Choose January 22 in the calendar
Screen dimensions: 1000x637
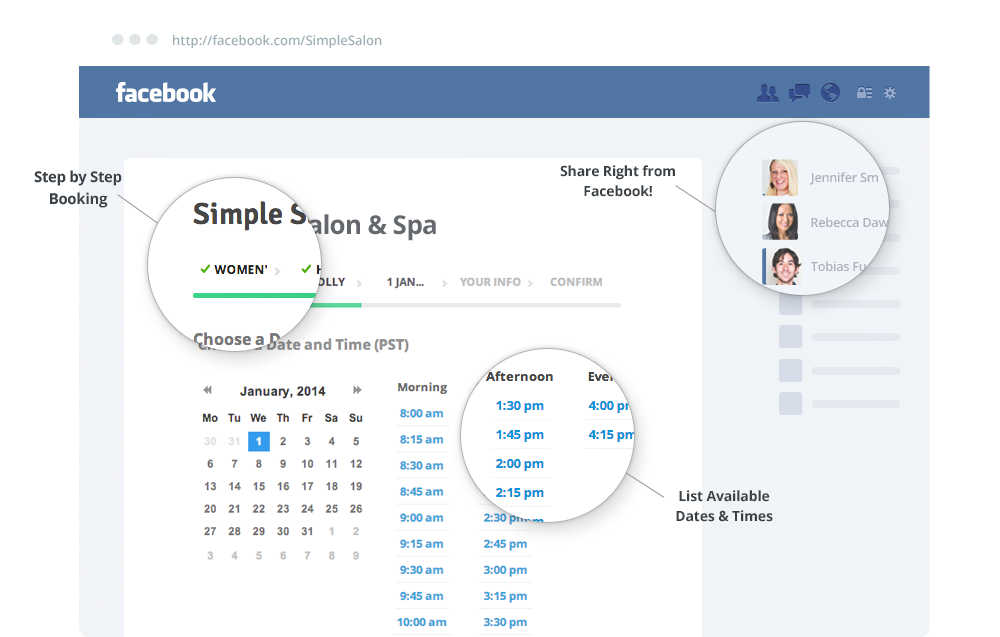pyautogui.click(x=258, y=509)
